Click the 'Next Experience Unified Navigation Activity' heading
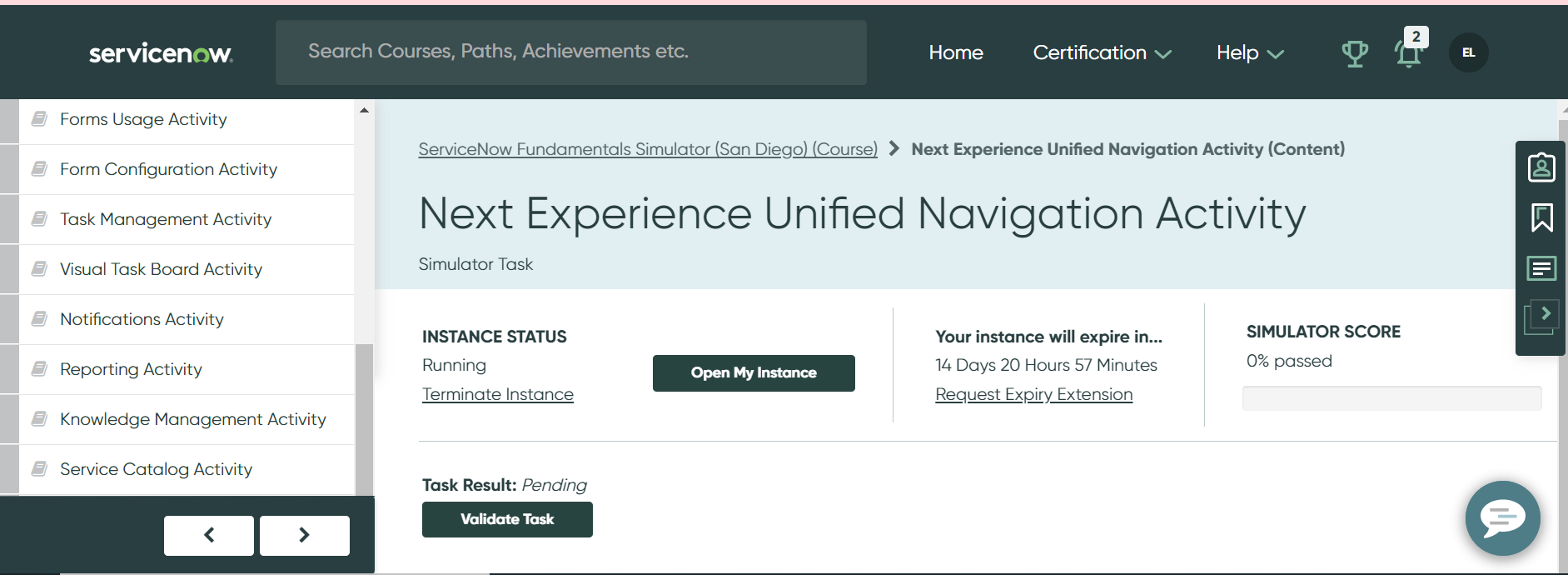This screenshot has width=1568, height=575. [x=862, y=214]
